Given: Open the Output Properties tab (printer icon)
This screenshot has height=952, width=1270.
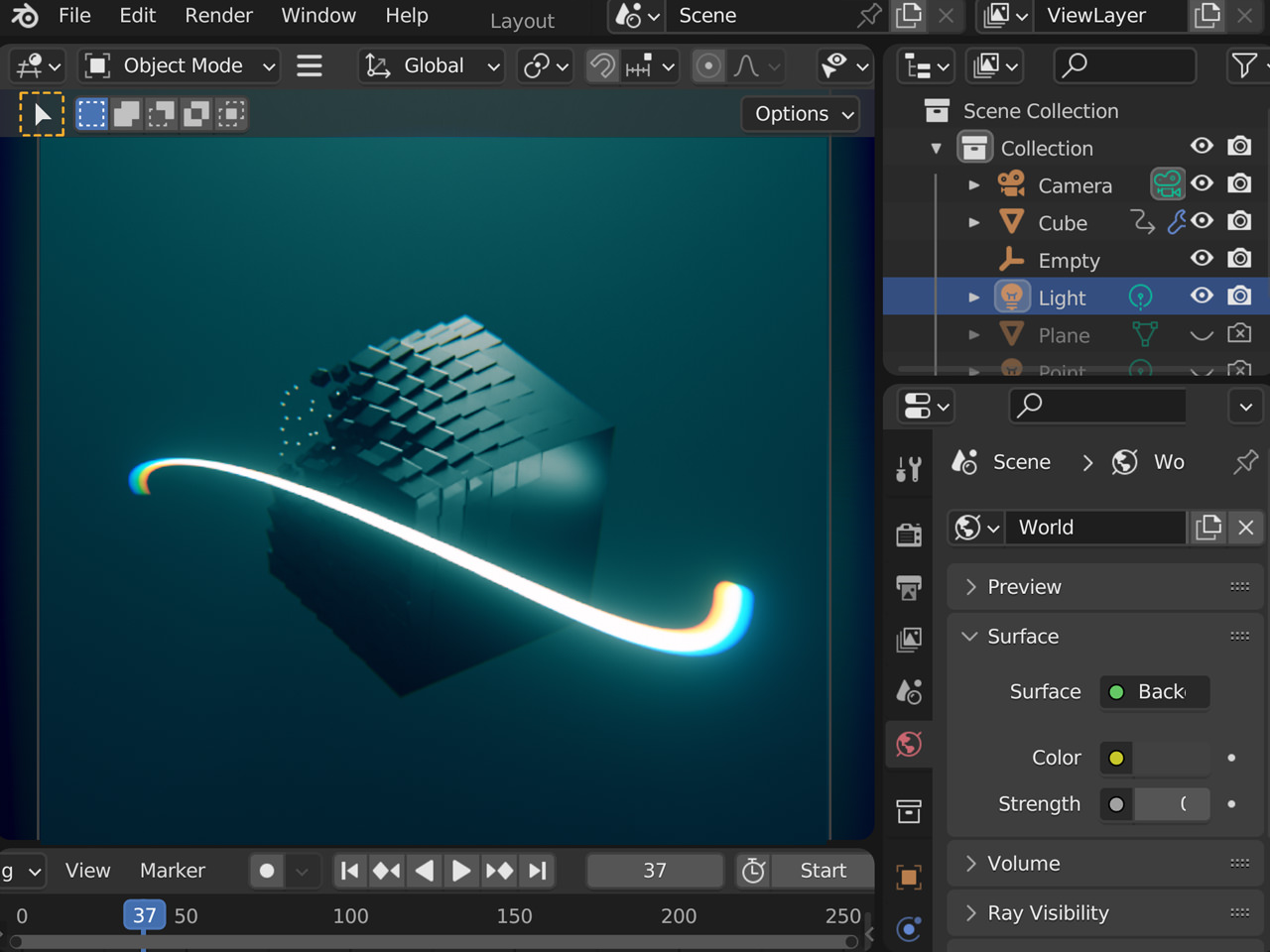Looking at the screenshot, I should click(x=909, y=588).
